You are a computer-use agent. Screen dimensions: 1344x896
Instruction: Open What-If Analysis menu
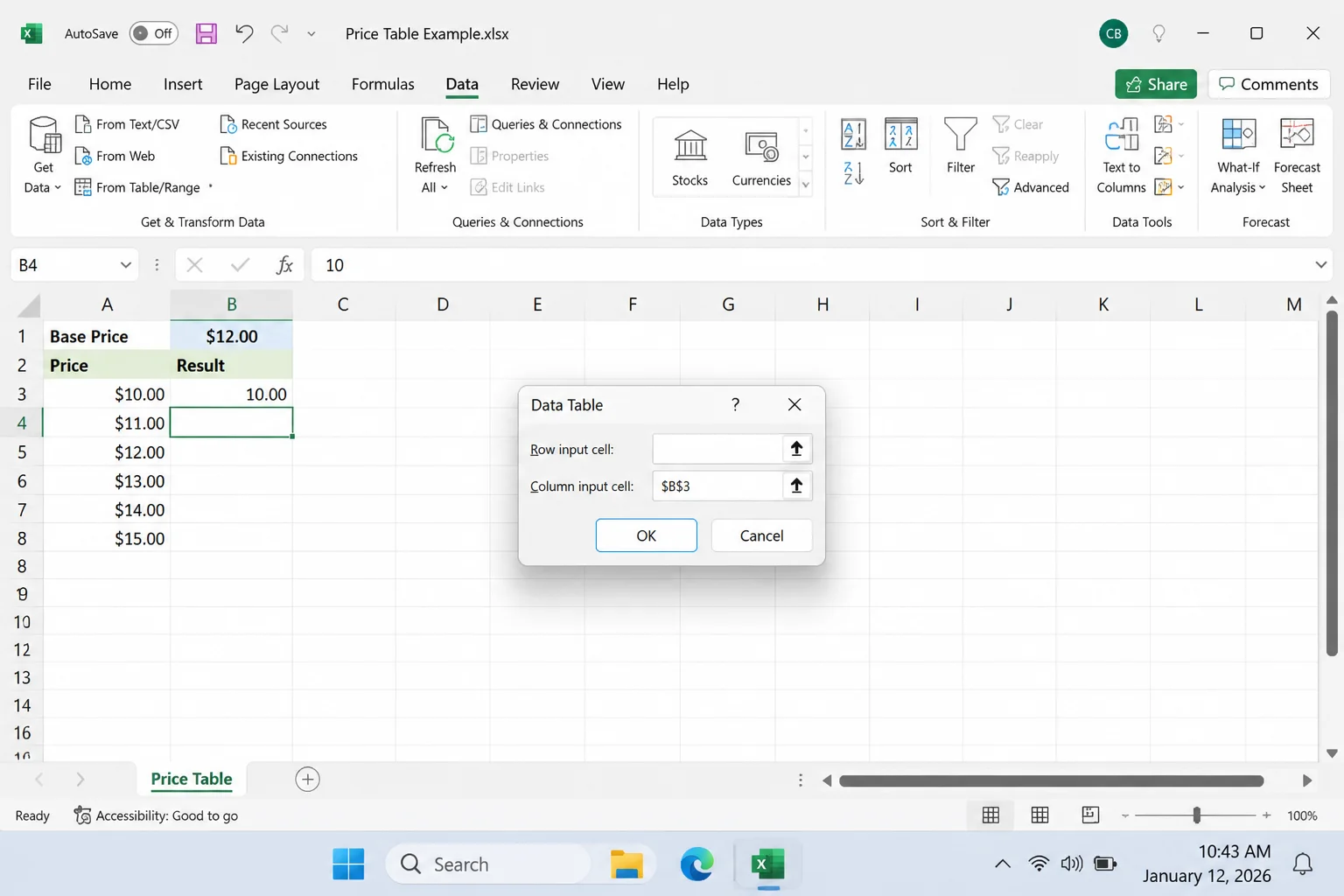[1238, 156]
